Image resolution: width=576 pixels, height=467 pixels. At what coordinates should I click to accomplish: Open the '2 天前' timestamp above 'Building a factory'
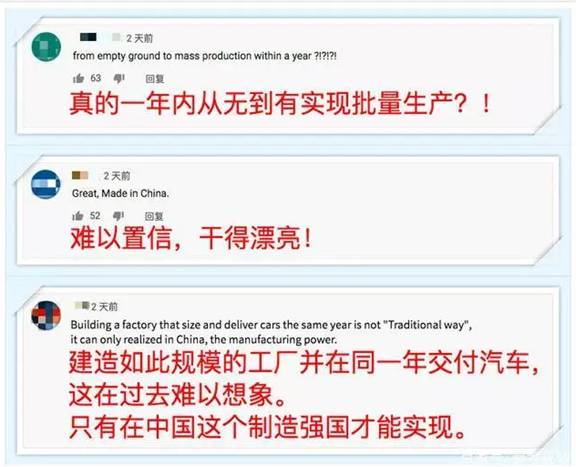[x=105, y=307]
